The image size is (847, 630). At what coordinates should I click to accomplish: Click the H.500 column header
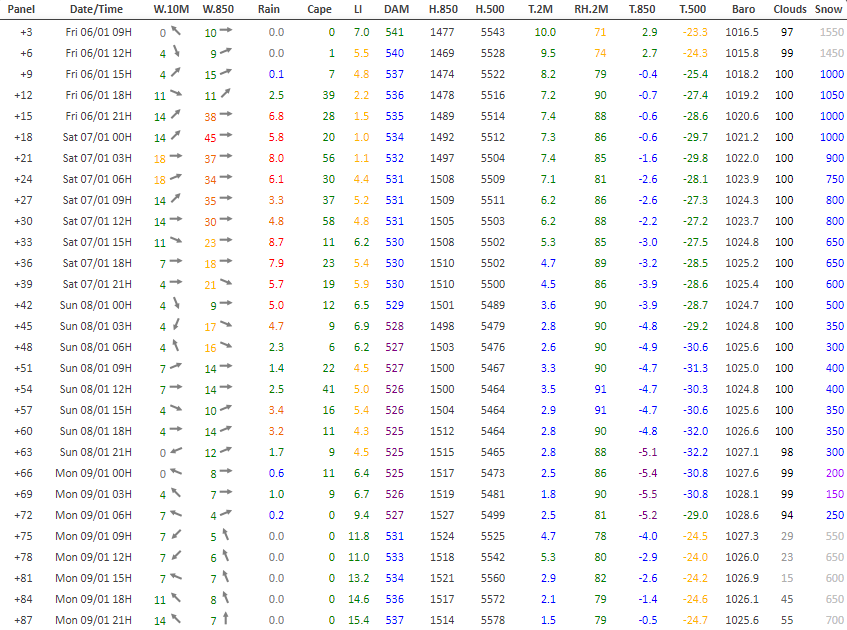click(490, 9)
